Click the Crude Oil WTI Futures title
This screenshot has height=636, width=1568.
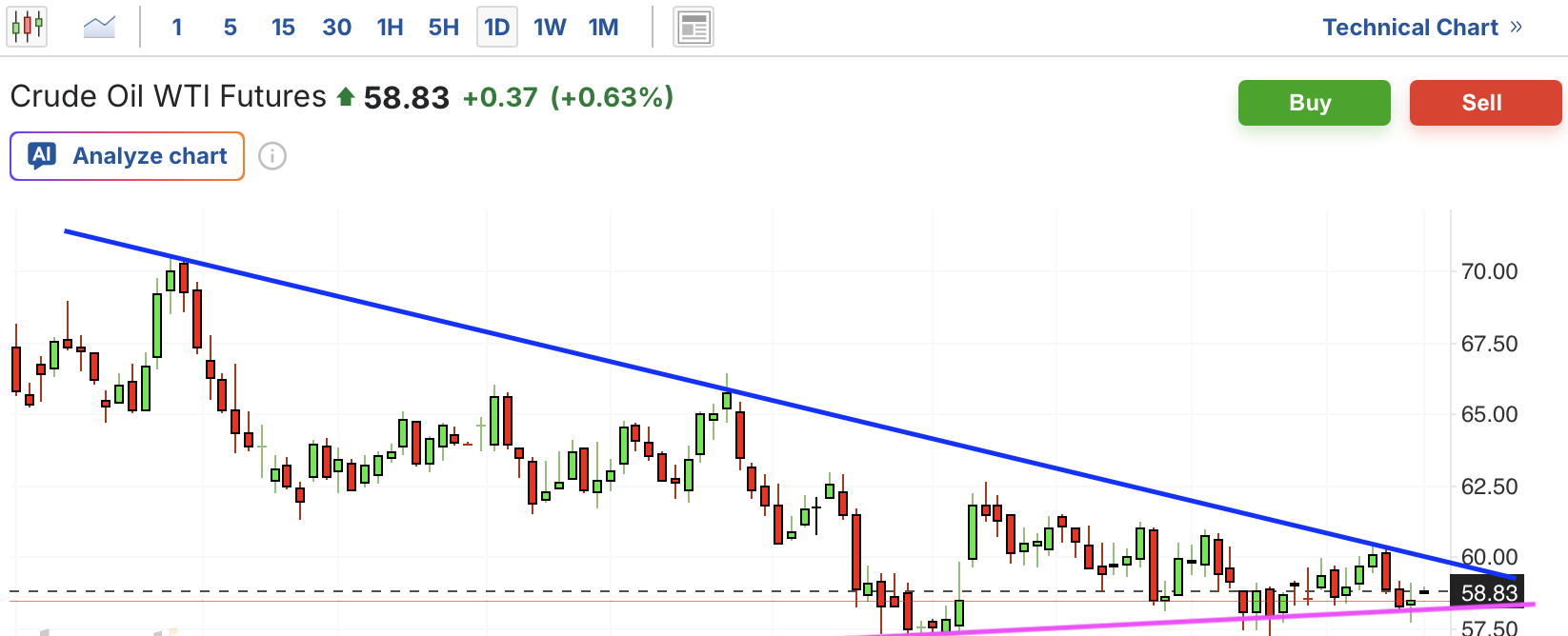(x=169, y=96)
